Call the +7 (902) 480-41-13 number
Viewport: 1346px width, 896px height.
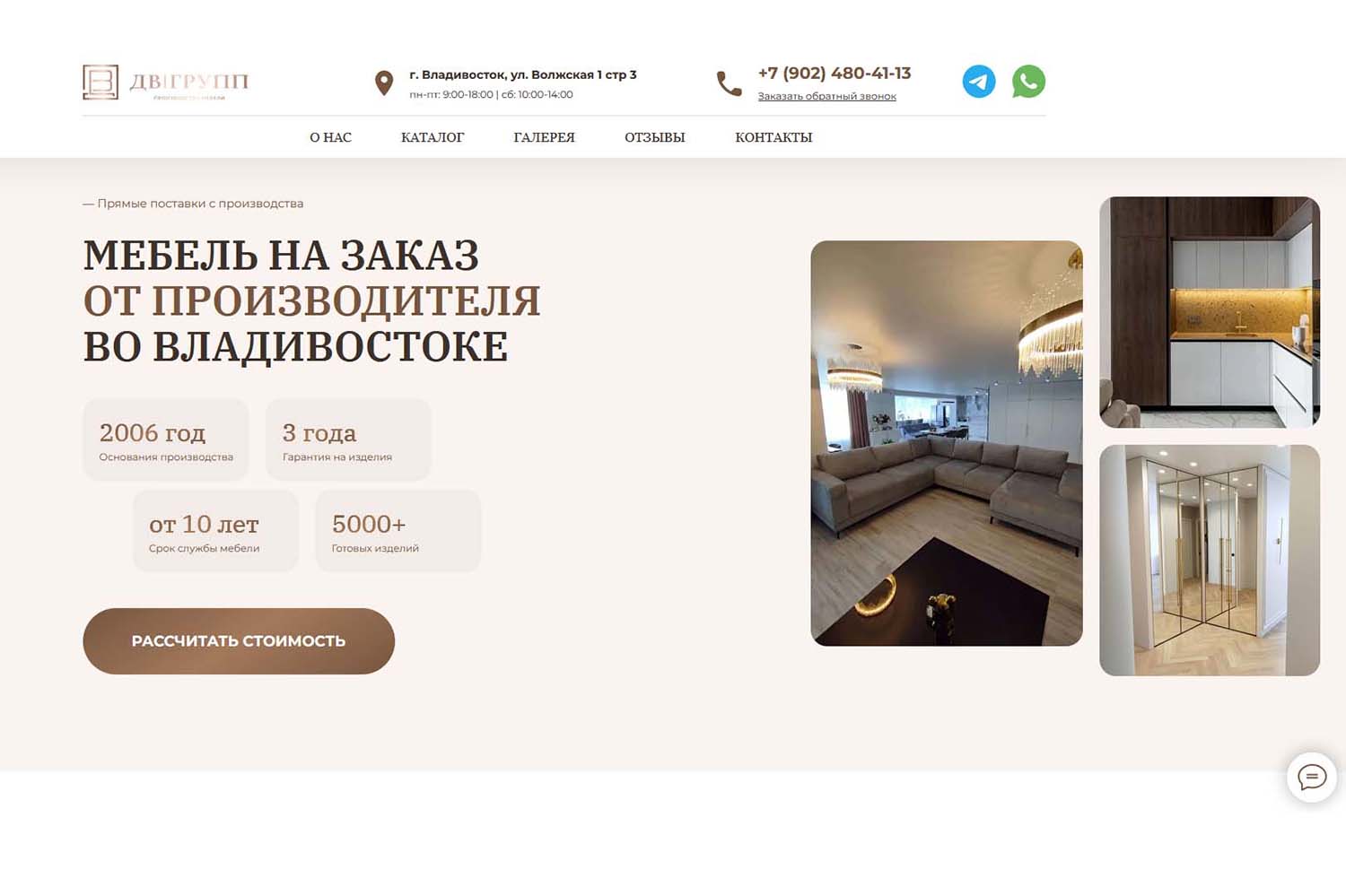835,74
